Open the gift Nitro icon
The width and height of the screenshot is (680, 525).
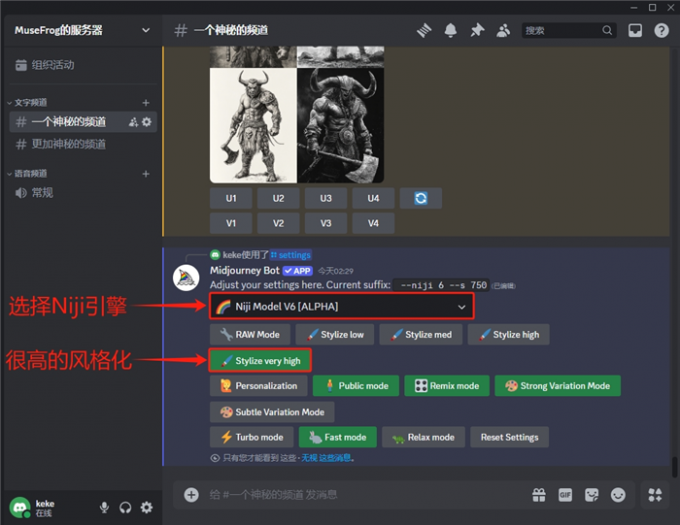[539, 495]
